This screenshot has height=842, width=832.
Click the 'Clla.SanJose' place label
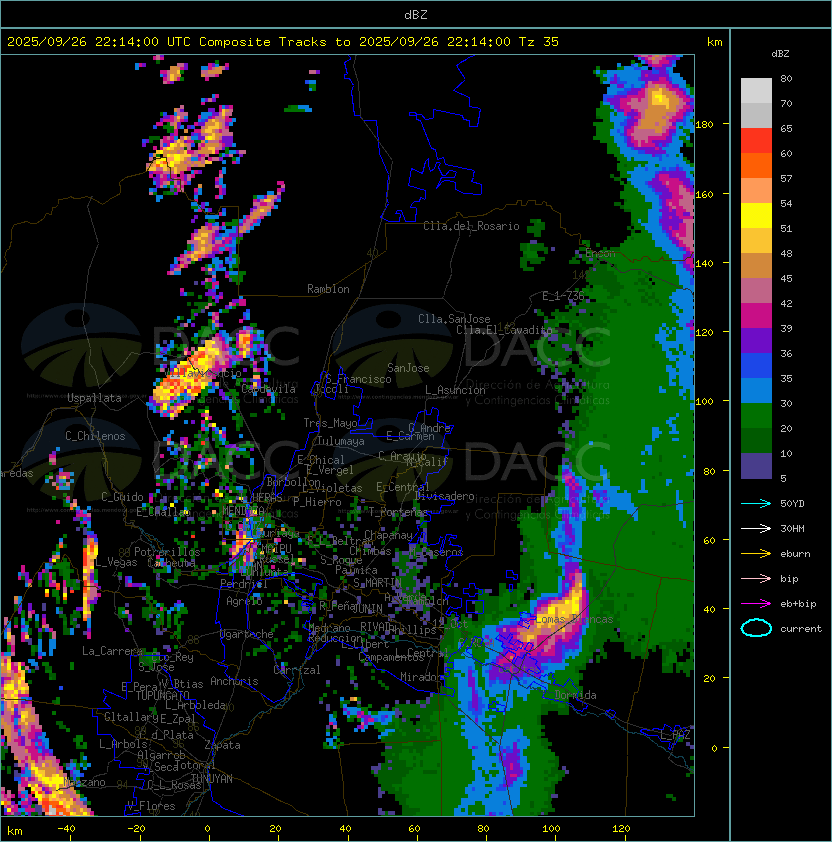pos(454,319)
